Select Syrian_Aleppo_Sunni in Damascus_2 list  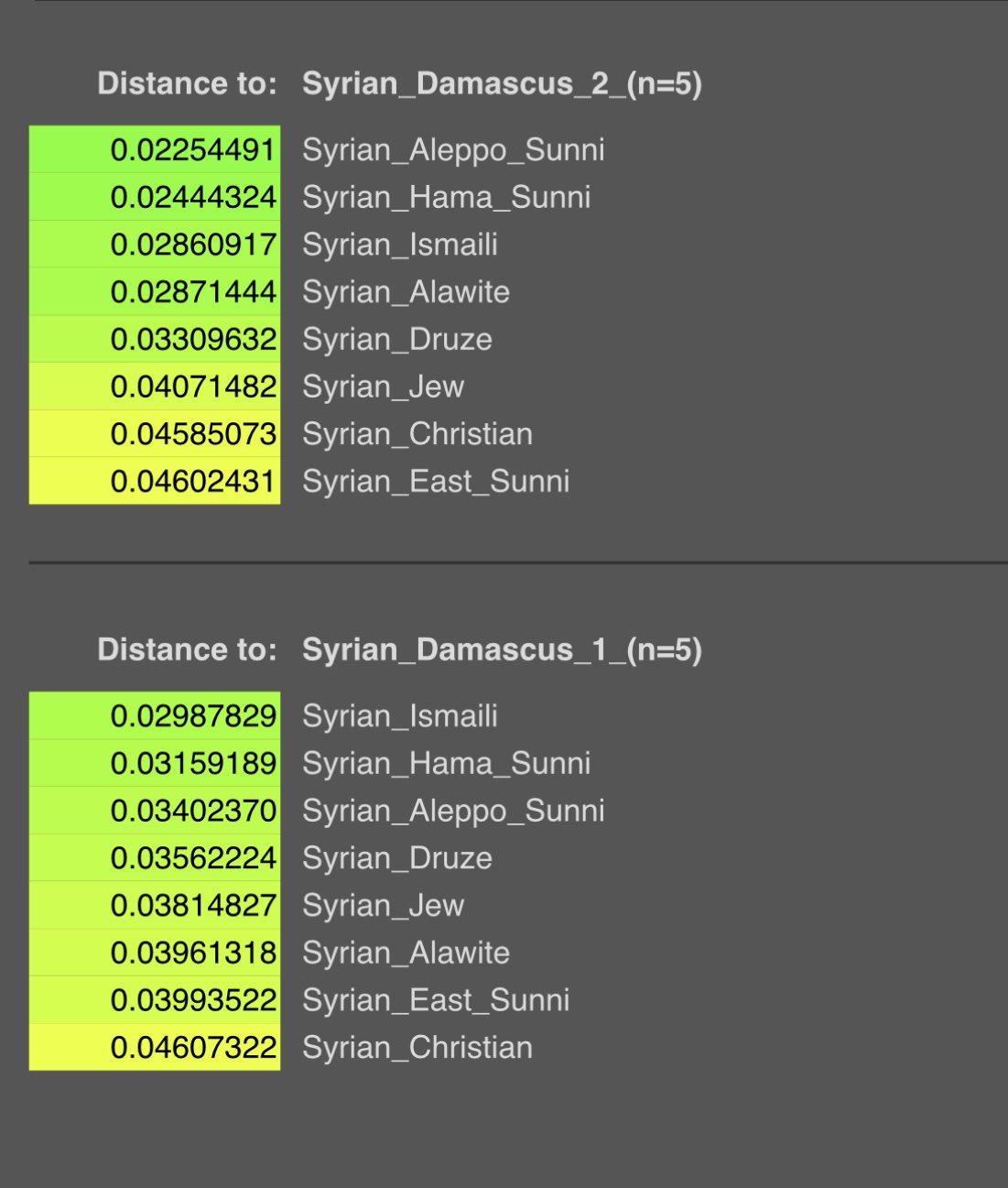point(453,150)
